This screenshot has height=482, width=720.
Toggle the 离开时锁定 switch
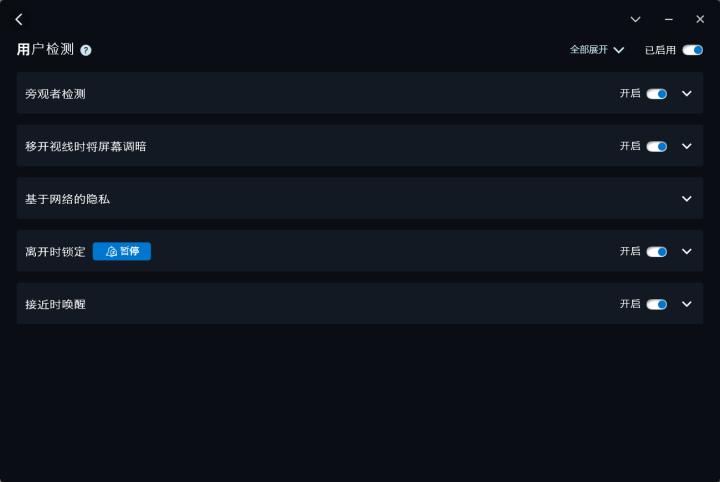(657, 252)
